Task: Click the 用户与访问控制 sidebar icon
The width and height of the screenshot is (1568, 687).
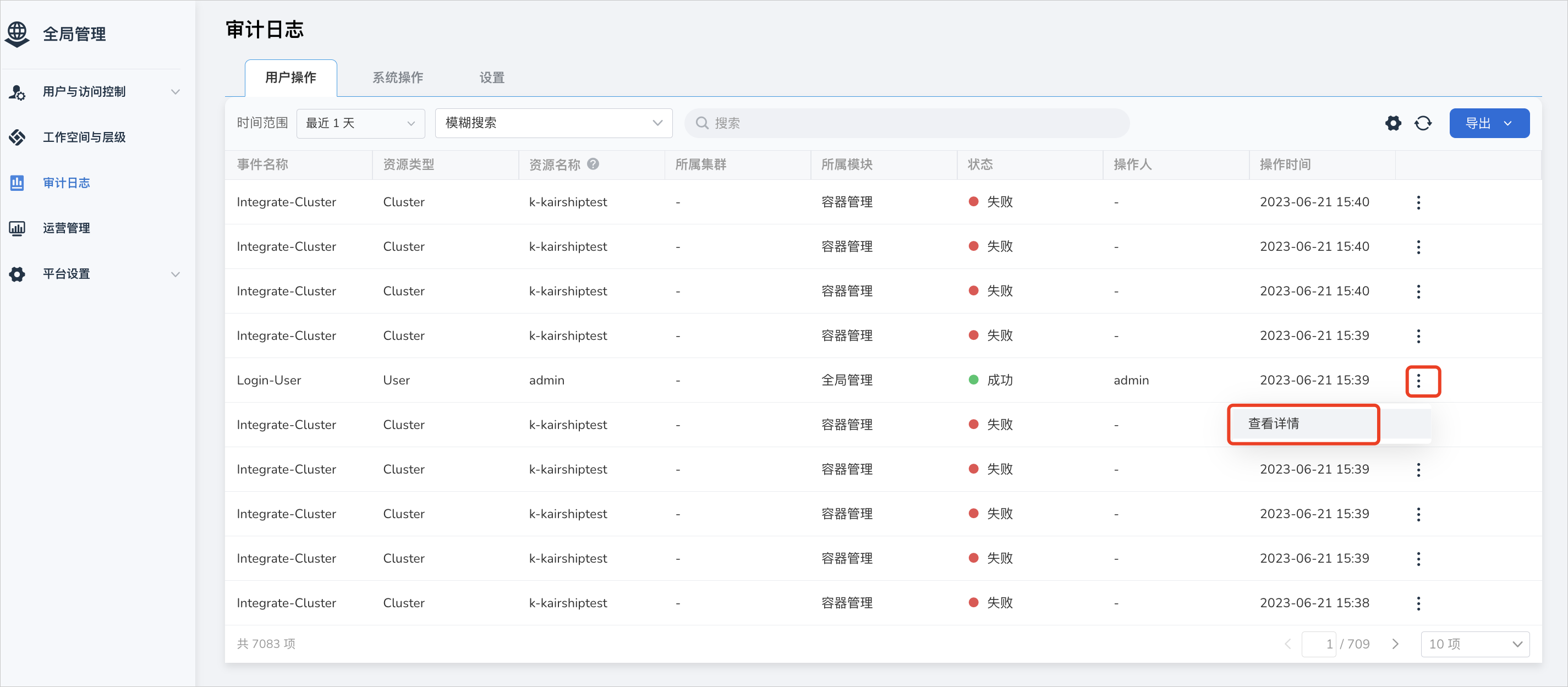Action: (x=17, y=92)
